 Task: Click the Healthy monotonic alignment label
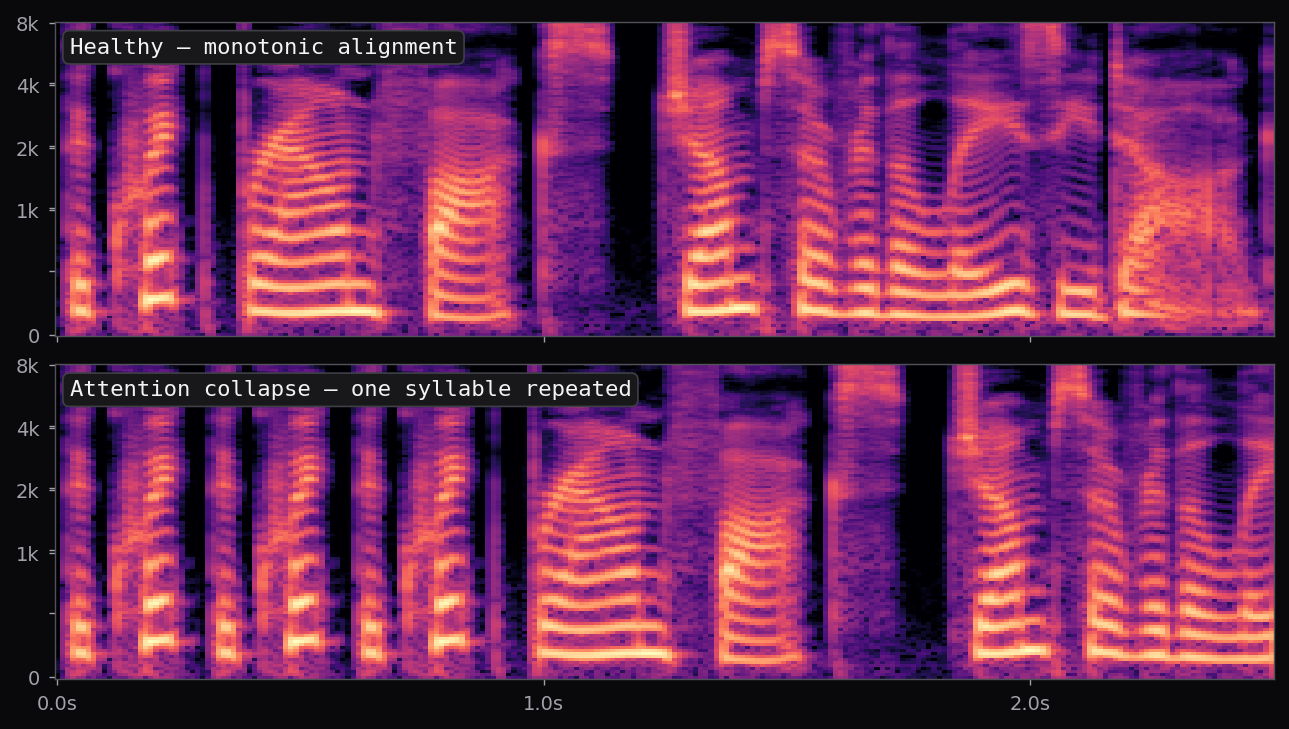pyautogui.click(x=262, y=46)
